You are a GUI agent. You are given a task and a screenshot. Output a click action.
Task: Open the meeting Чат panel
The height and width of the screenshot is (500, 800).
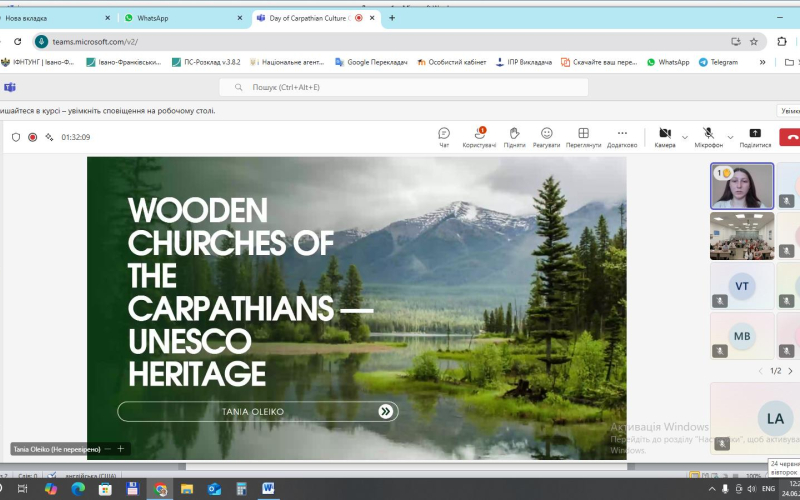pos(444,138)
